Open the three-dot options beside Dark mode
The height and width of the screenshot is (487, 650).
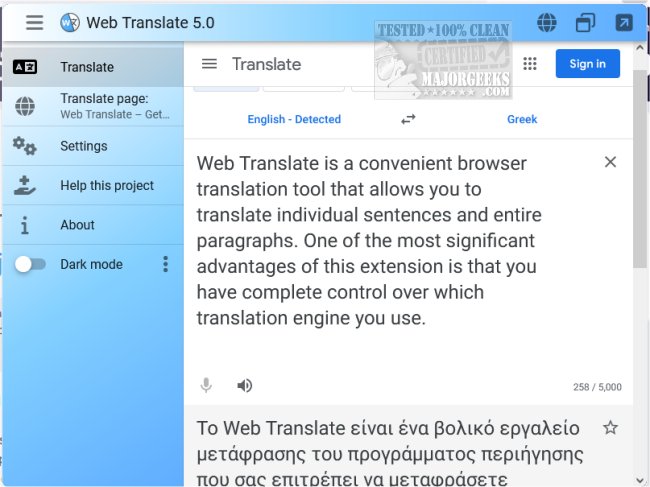tap(165, 264)
